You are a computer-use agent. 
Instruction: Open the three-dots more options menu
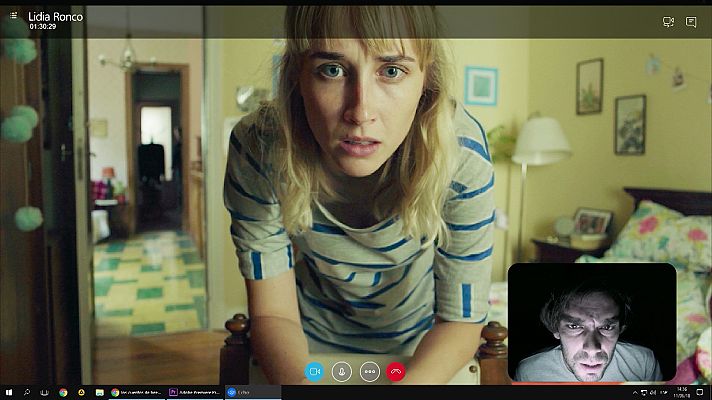click(370, 371)
